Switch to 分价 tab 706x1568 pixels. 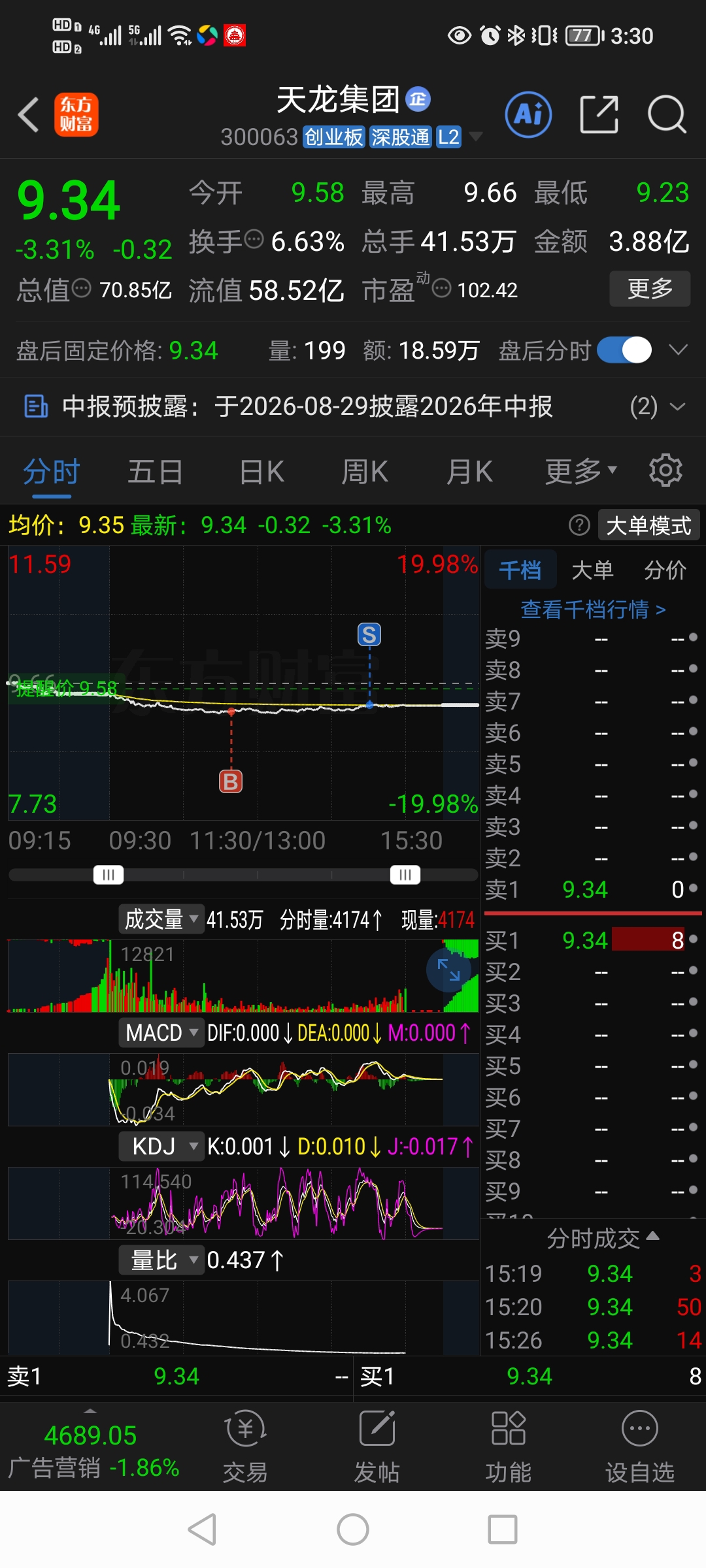click(x=665, y=570)
